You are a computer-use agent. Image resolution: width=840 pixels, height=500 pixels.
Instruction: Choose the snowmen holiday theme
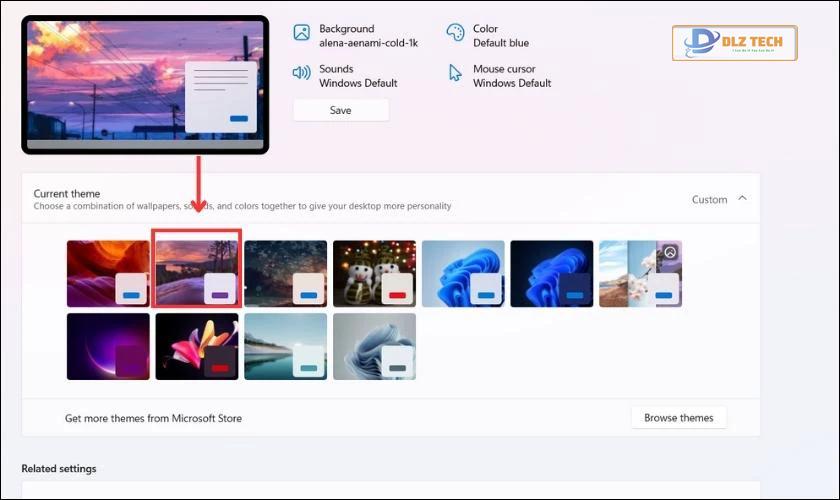[374, 274]
